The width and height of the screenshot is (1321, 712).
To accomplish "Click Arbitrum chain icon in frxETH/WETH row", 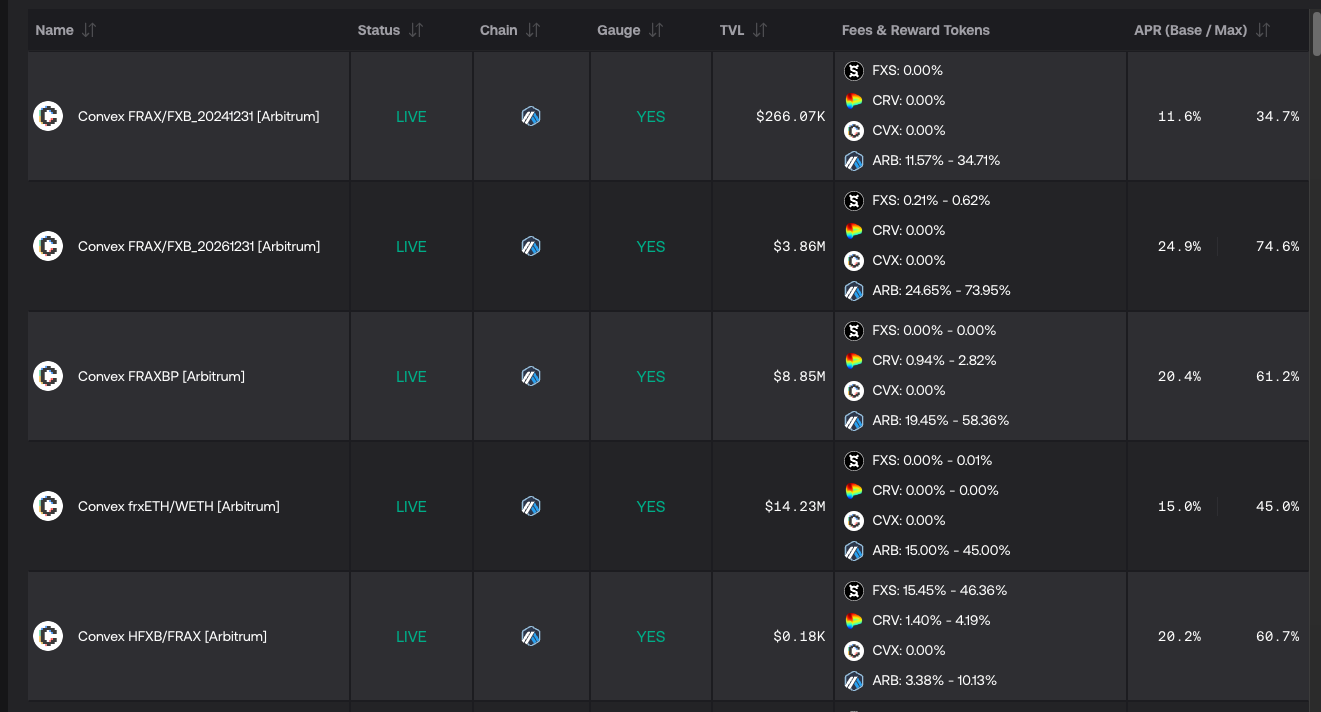I will tap(531, 506).
